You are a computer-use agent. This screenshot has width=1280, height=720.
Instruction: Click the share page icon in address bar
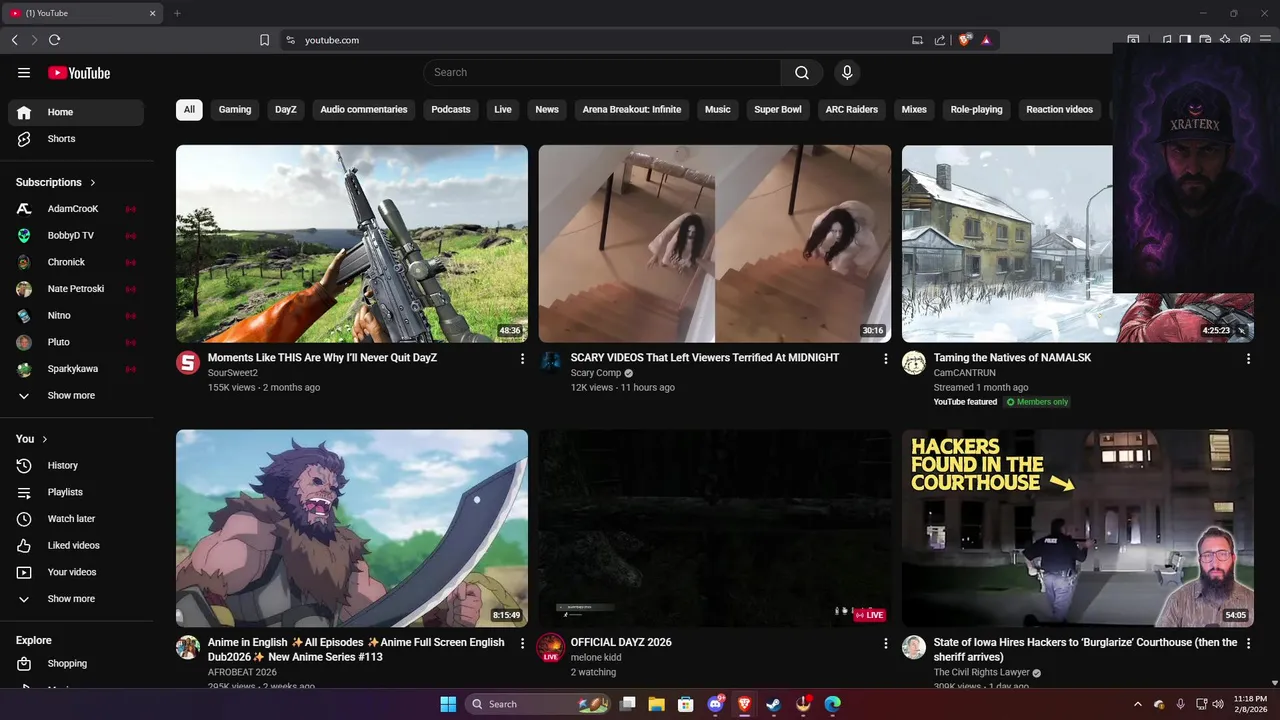(940, 40)
